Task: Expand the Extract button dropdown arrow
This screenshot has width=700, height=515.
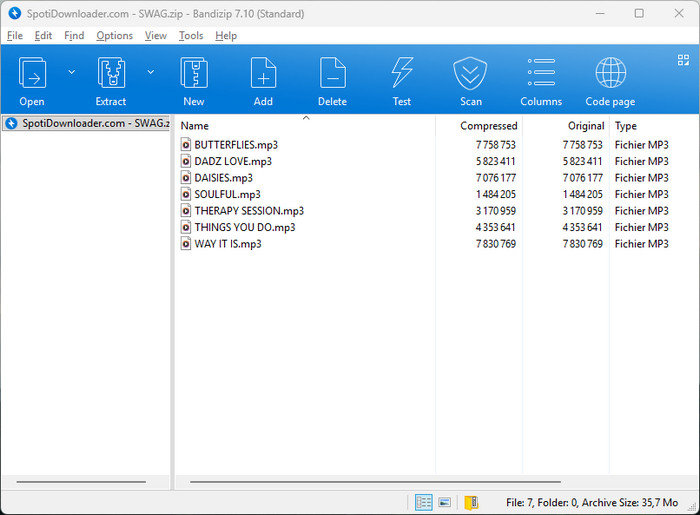Action: coord(151,72)
